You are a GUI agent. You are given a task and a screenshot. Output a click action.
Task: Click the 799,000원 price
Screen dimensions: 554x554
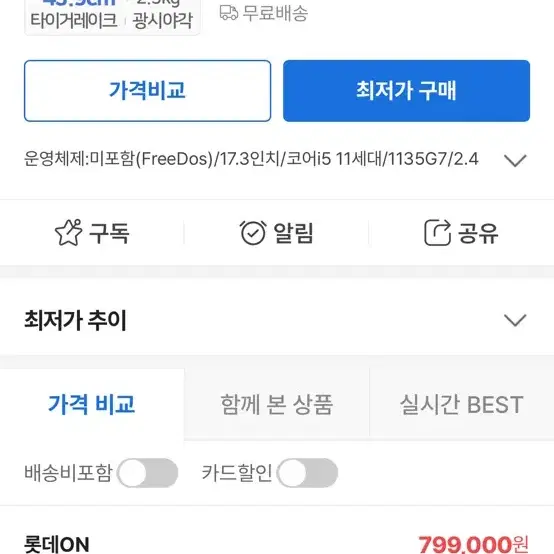[x=473, y=544]
